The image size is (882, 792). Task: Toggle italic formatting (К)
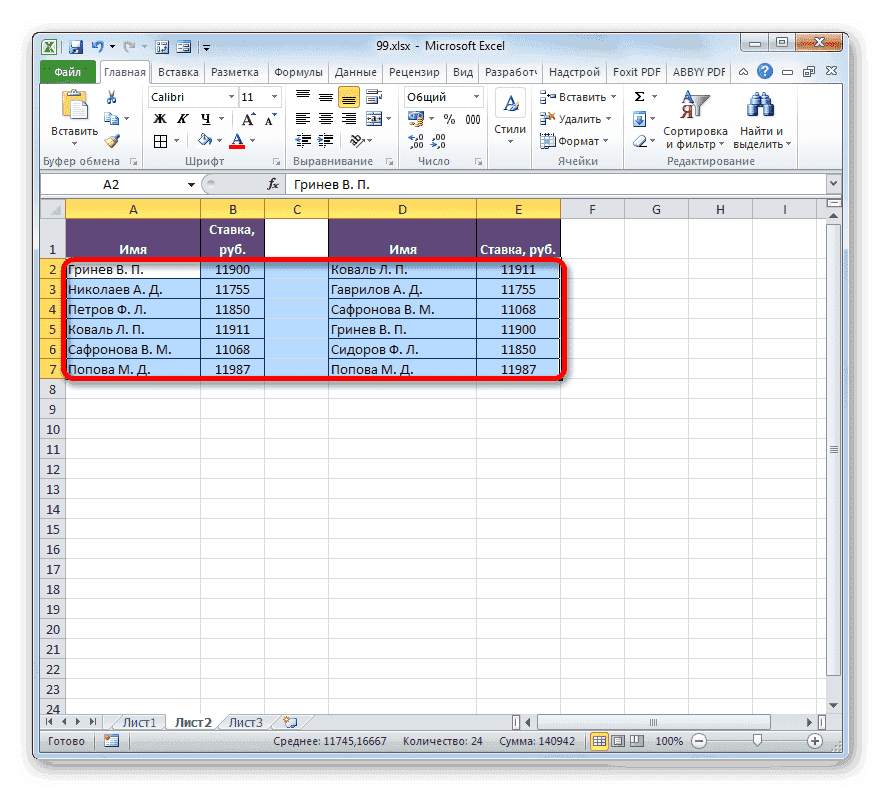184,119
